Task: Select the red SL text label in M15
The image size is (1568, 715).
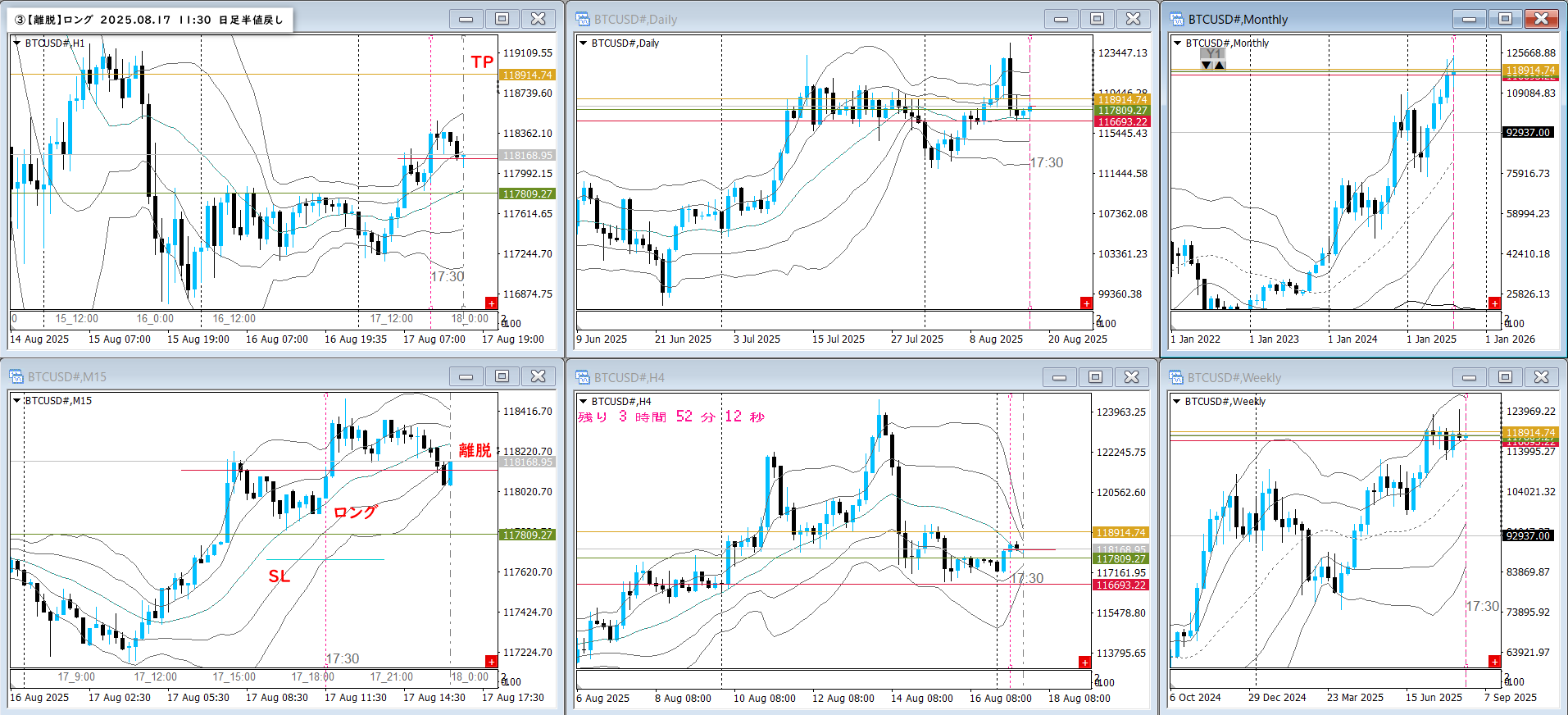Action: pos(279,576)
